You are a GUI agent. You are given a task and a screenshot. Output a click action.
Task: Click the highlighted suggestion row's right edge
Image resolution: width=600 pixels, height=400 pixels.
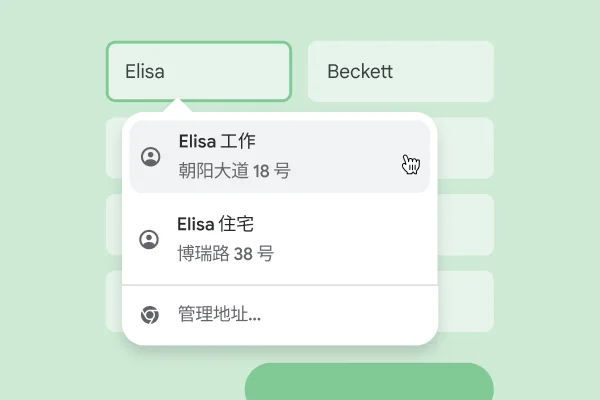coord(424,156)
